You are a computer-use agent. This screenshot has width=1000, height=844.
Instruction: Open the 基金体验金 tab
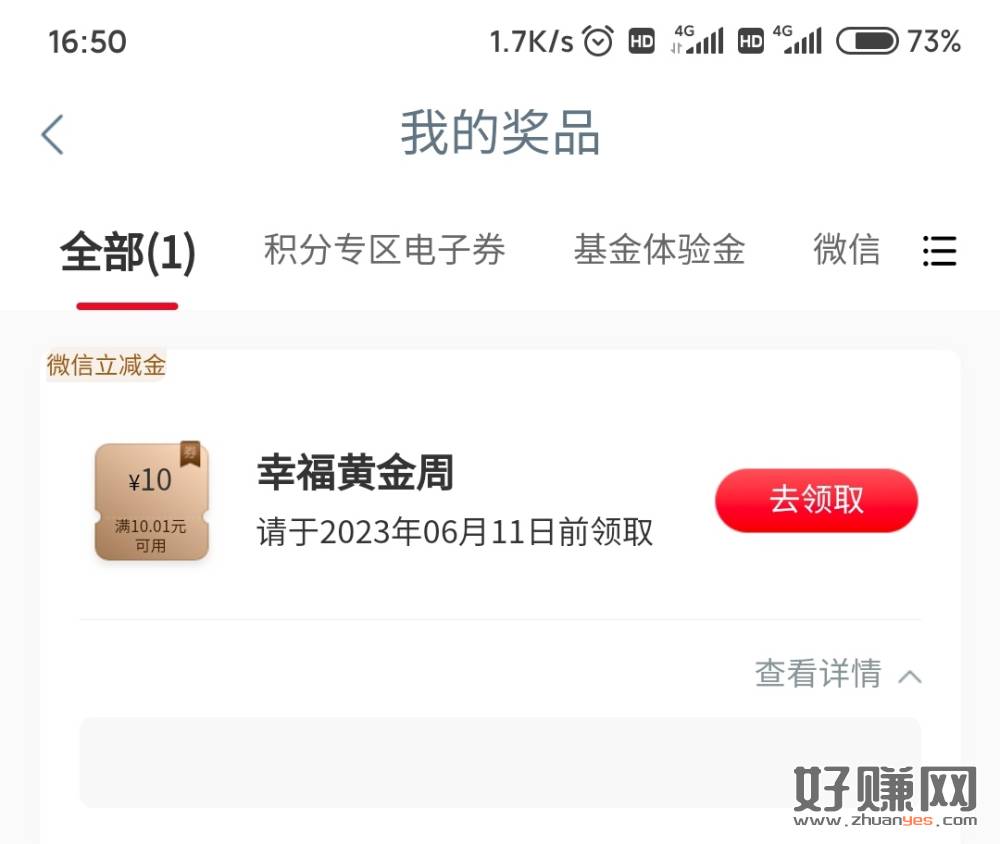(659, 249)
